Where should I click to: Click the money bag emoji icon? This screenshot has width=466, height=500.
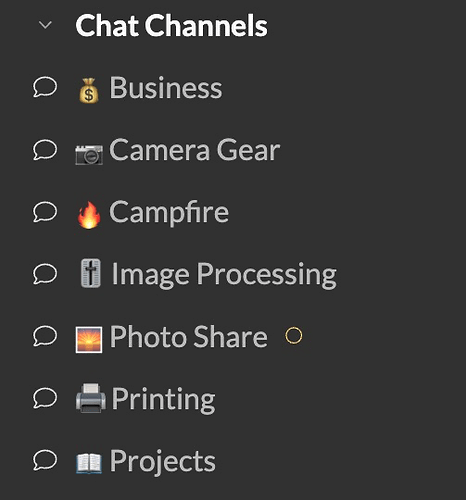(x=89, y=90)
